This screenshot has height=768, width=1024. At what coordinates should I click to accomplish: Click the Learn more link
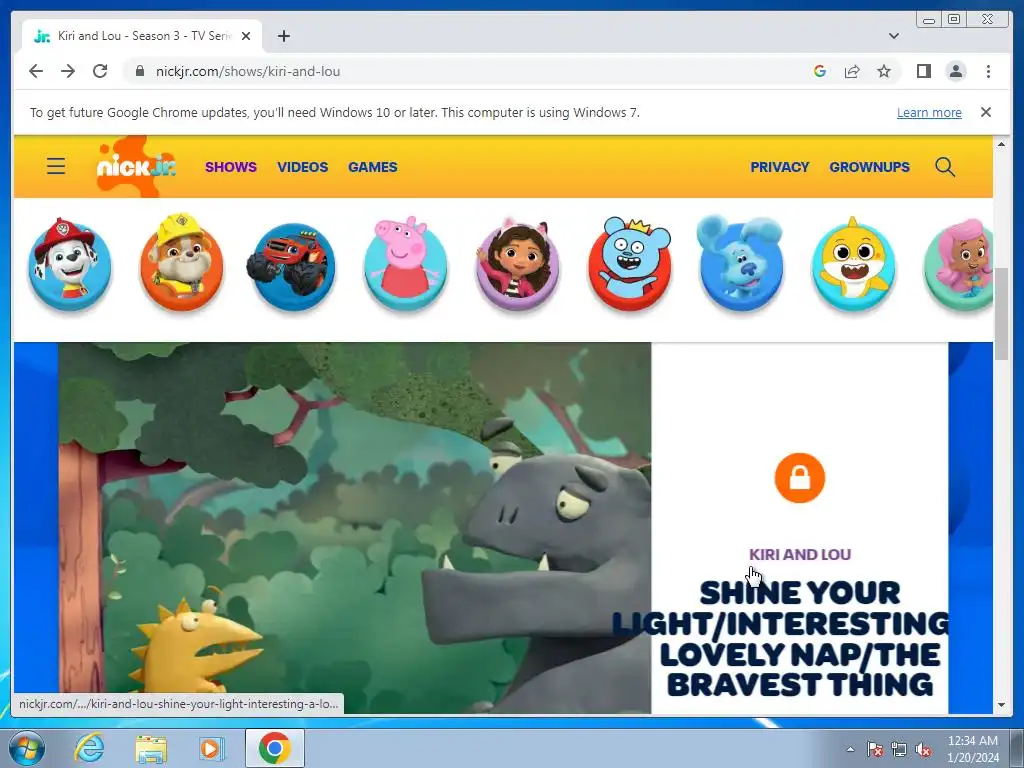click(929, 112)
